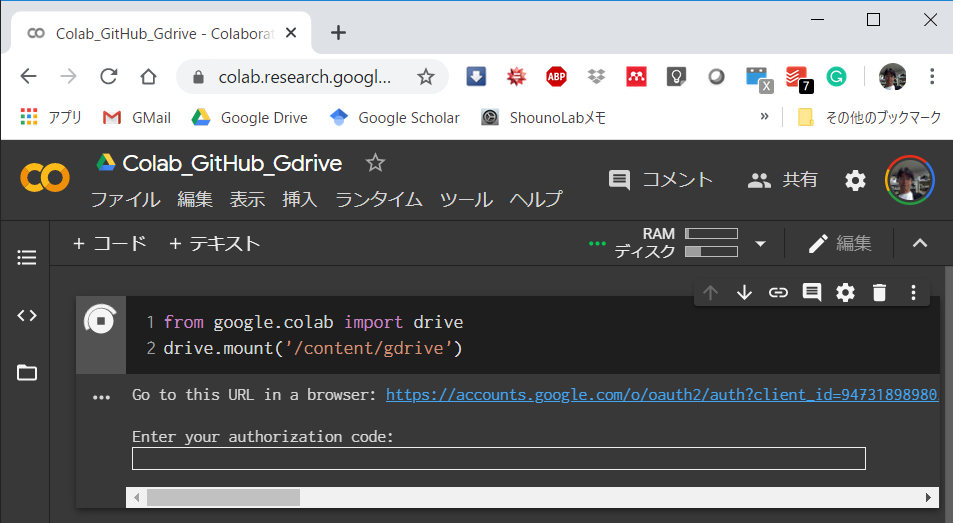Image resolution: width=953 pixels, height=523 pixels.
Task: Open the アプリ apps shortcut
Action: (x=51, y=117)
